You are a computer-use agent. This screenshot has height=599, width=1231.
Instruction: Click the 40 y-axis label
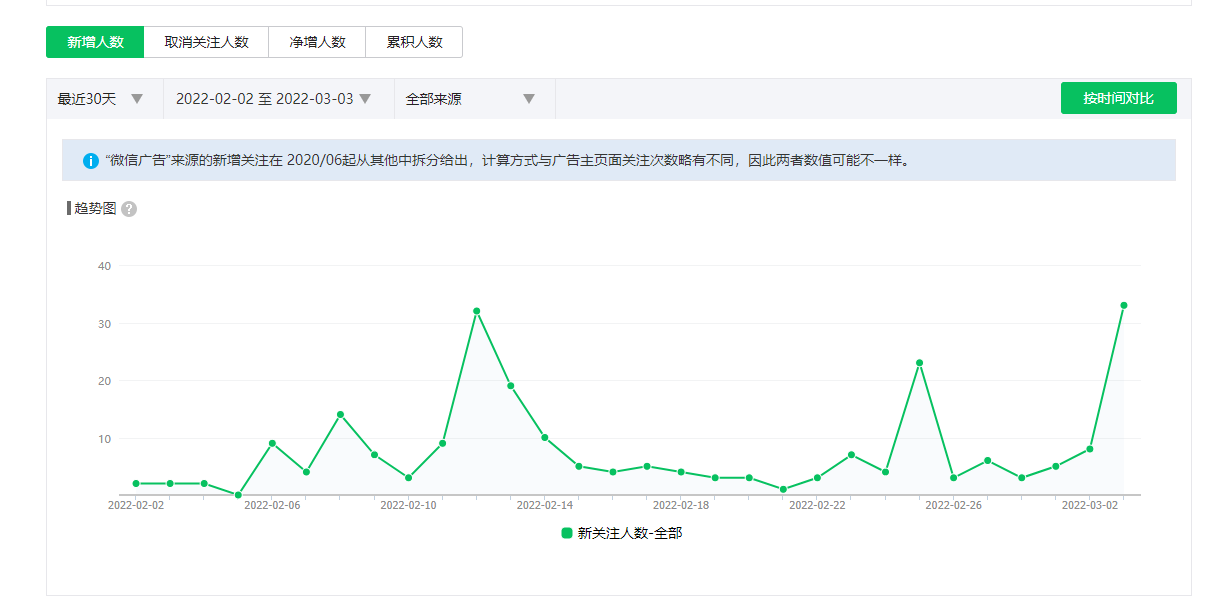(104, 266)
